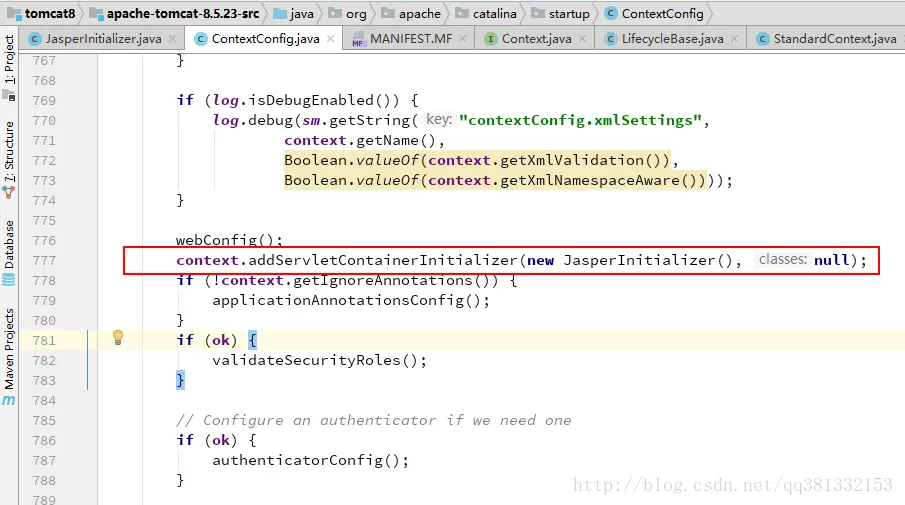Click the 'classes:' parameter hint
The image size is (905, 505).
pos(783,260)
